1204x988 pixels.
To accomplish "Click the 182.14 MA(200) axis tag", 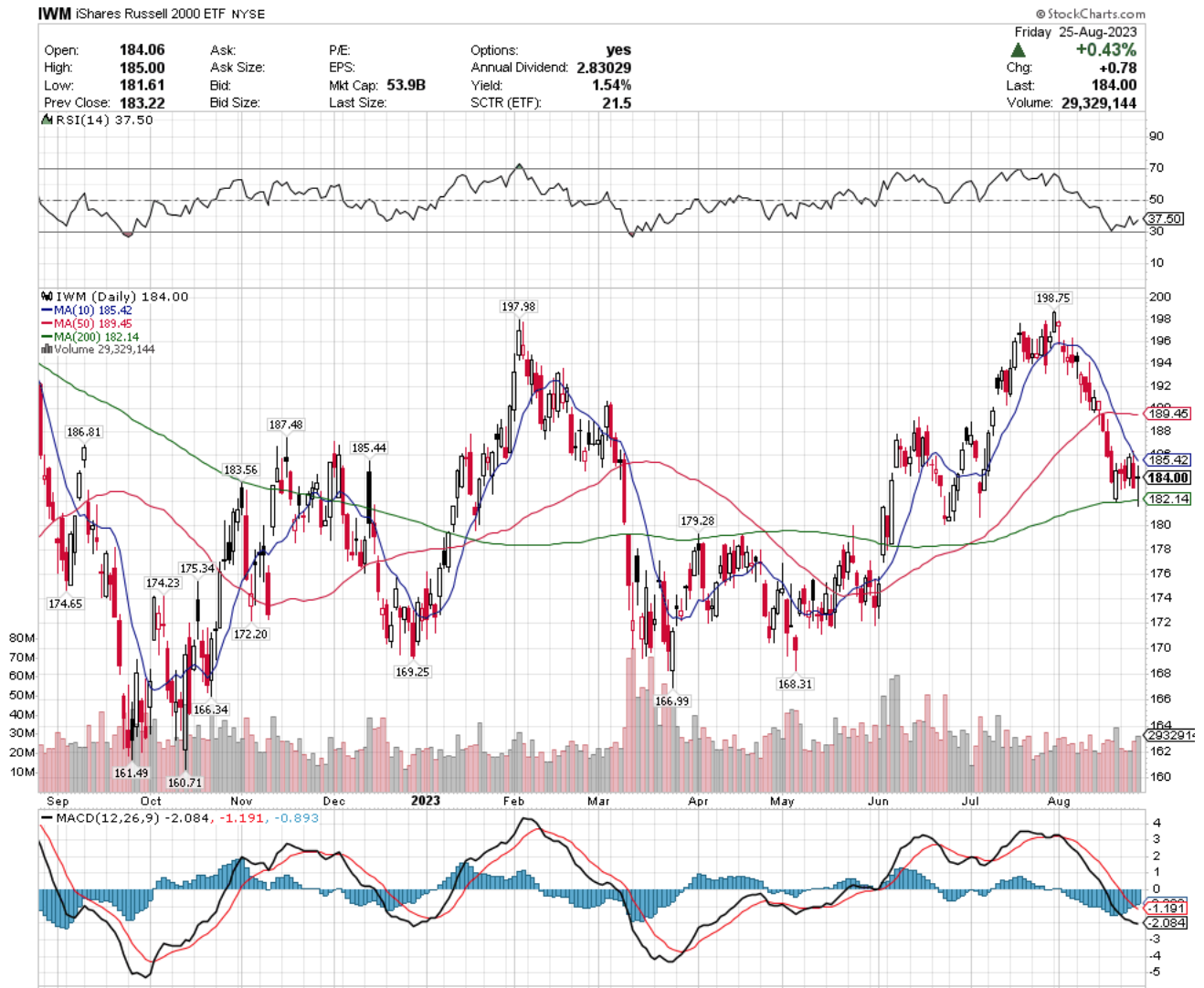I will 1168,499.
